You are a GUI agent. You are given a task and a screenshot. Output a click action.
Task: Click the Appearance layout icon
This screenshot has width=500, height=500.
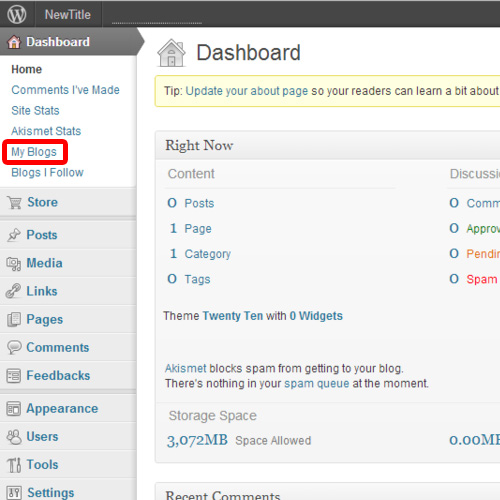(x=14, y=409)
